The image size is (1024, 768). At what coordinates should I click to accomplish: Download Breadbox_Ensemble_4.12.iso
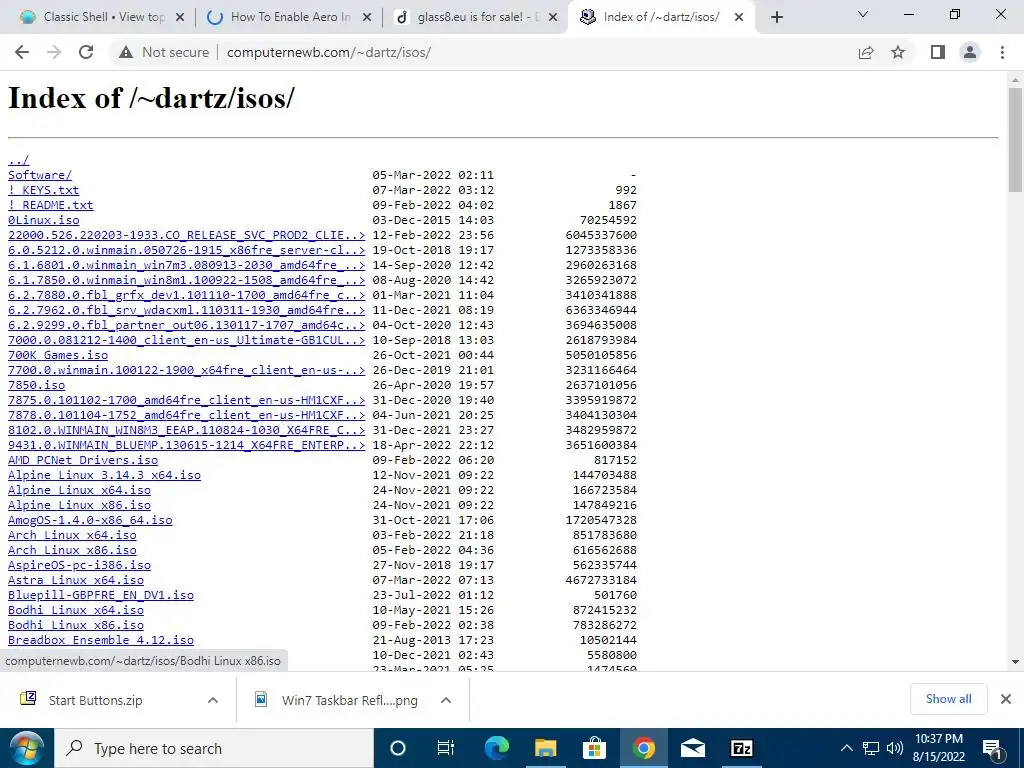(101, 641)
